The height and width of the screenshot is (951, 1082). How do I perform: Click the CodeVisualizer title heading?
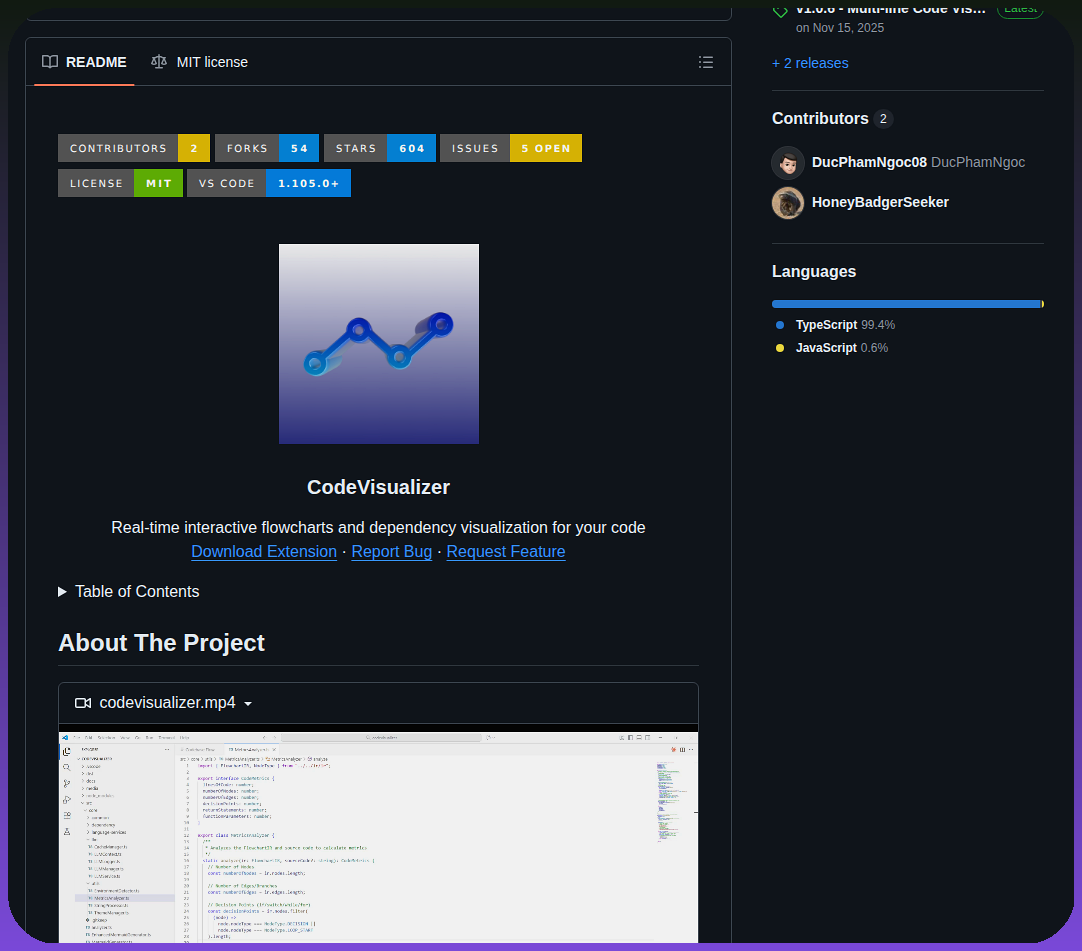point(378,487)
